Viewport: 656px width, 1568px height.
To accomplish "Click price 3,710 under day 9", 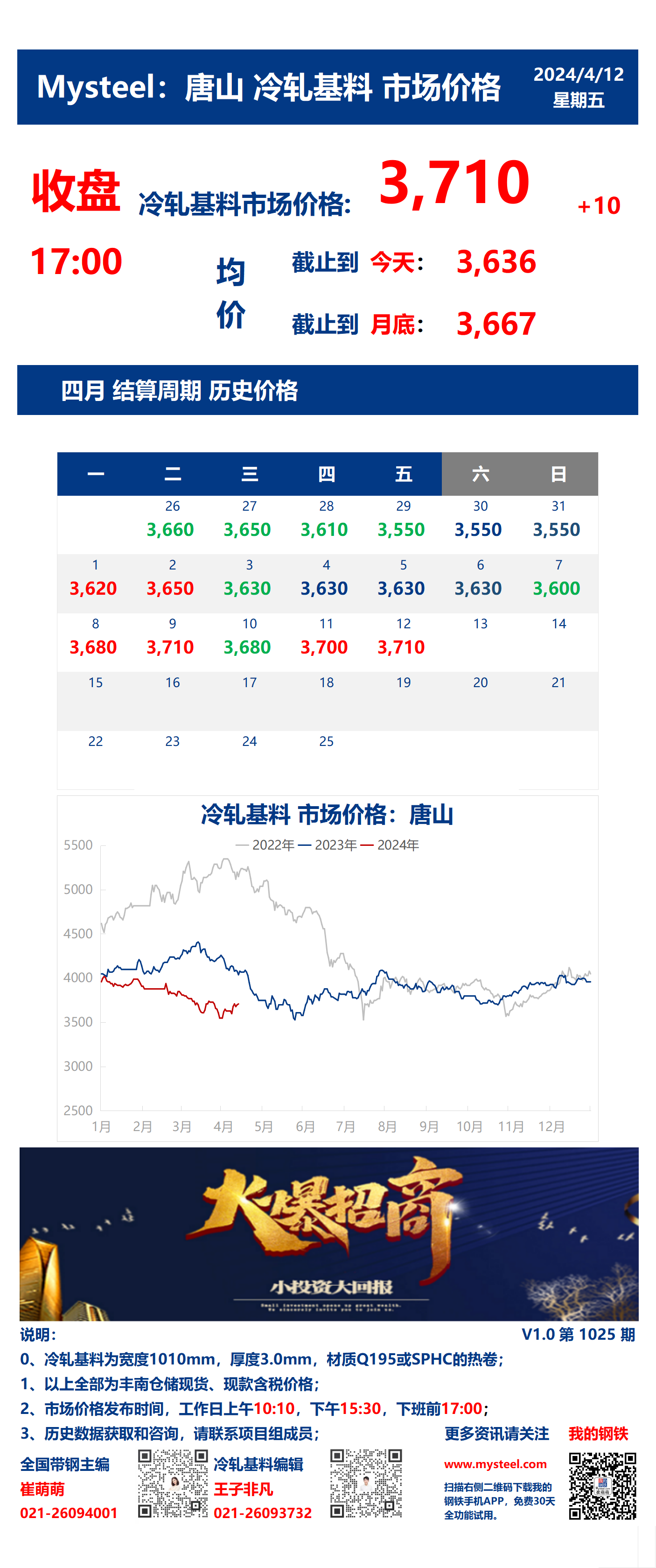I will [x=170, y=647].
